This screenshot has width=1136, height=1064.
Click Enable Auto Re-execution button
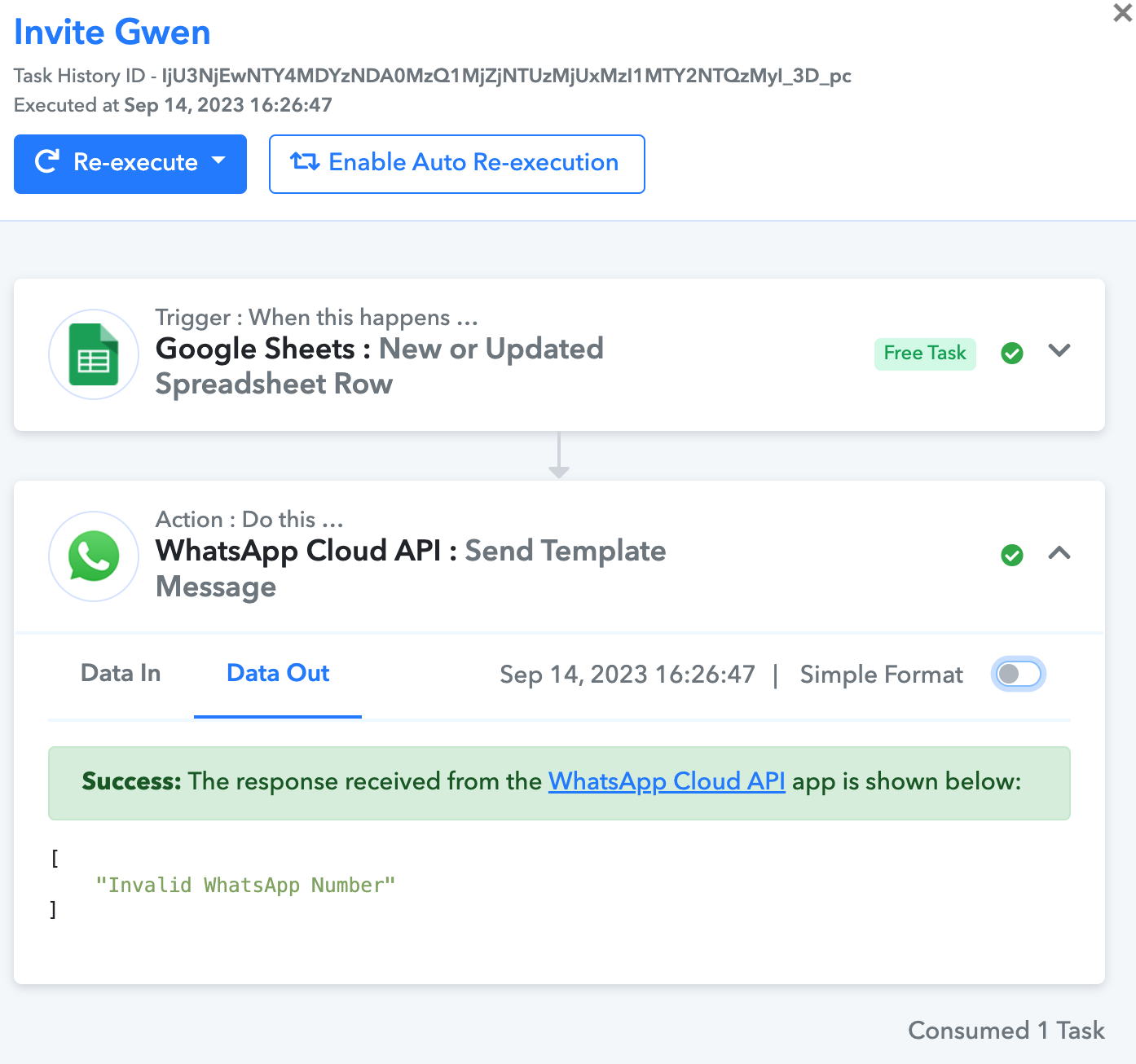tap(457, 164)
